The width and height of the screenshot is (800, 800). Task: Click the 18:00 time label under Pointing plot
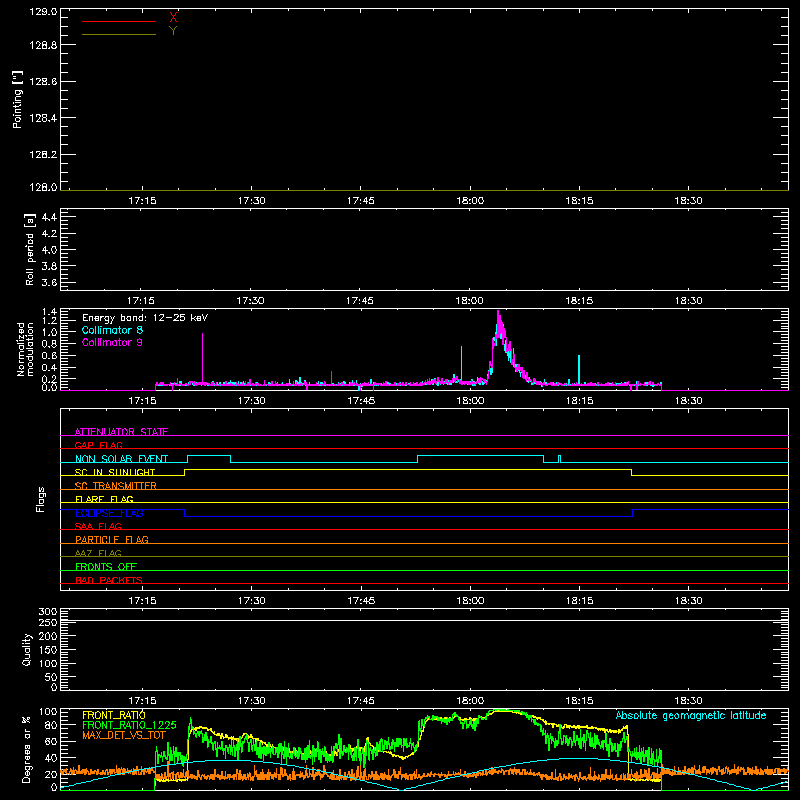[470, 201]
